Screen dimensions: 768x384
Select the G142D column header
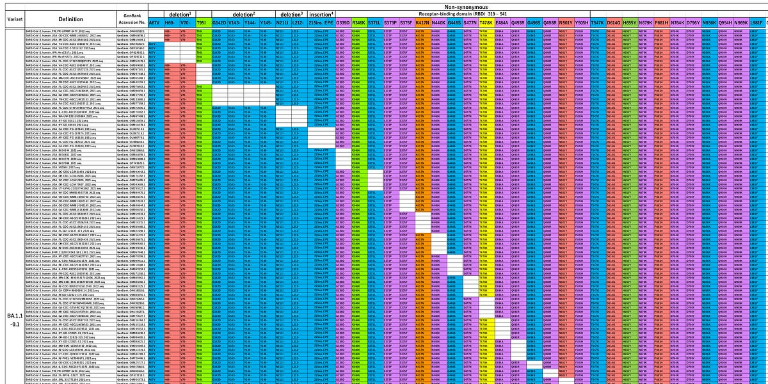219,23
